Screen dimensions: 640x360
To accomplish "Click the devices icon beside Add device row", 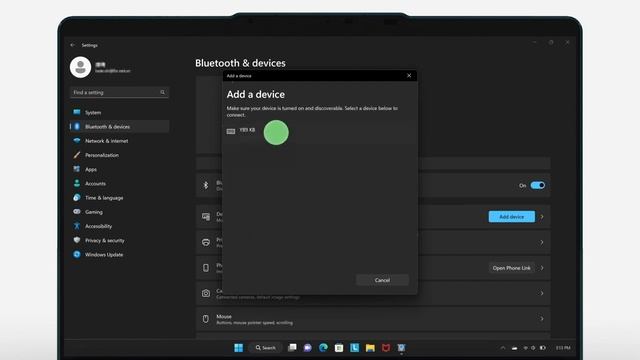I will click(206, 217).
